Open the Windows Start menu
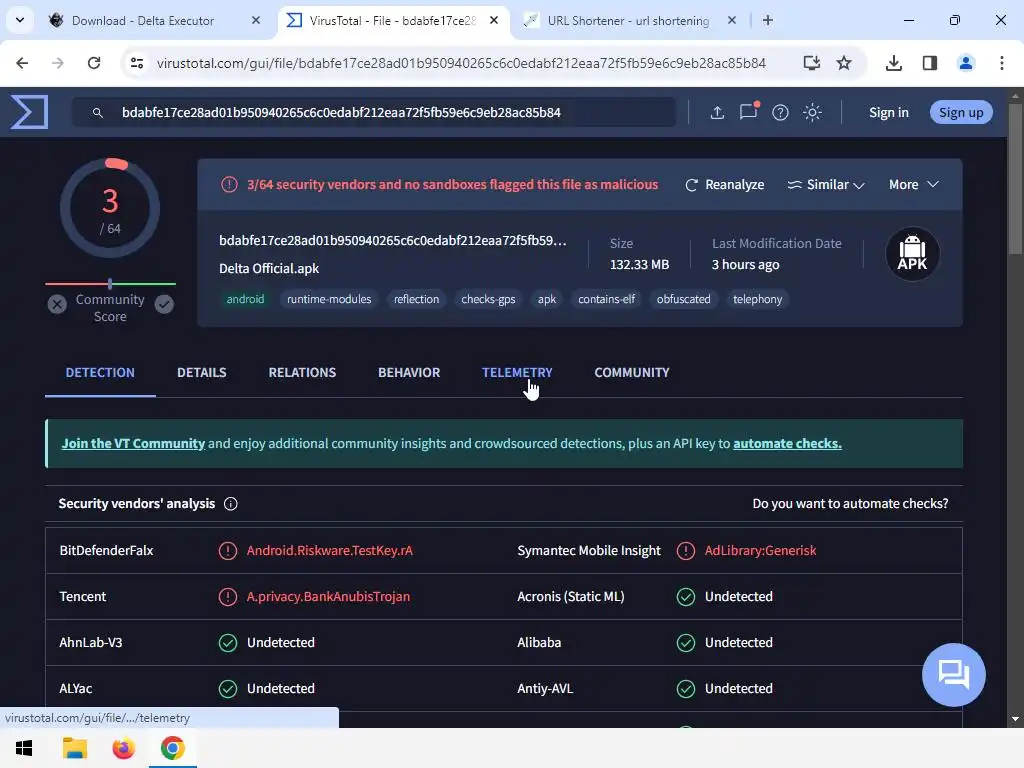Viewport: 1024px width, 768px height. click(24, 748)
